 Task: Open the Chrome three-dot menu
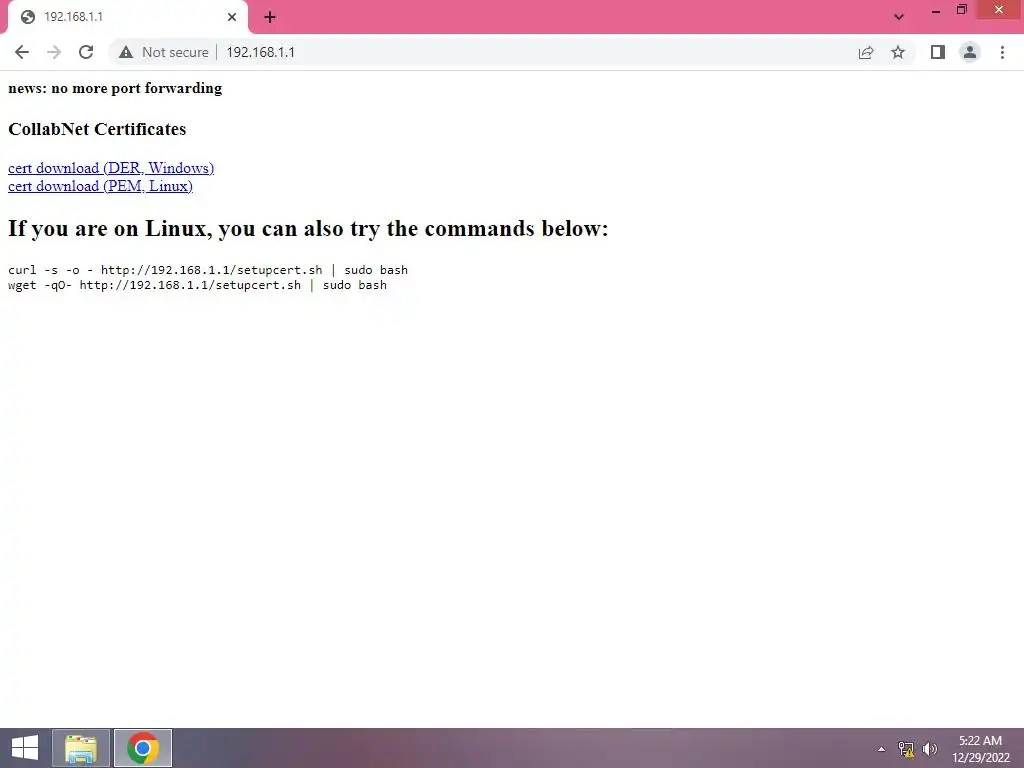pos(1002,52)
